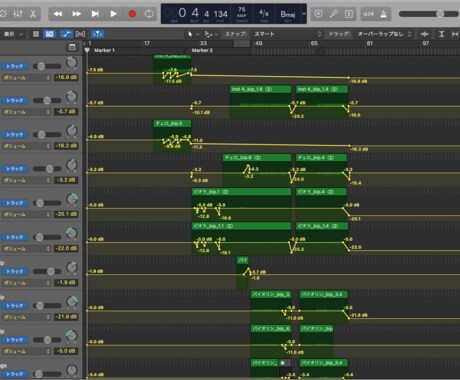This screenshot has width=460, height=380.
Task: Click the -5.0 dB automation value field
Action: coord(66,351)
